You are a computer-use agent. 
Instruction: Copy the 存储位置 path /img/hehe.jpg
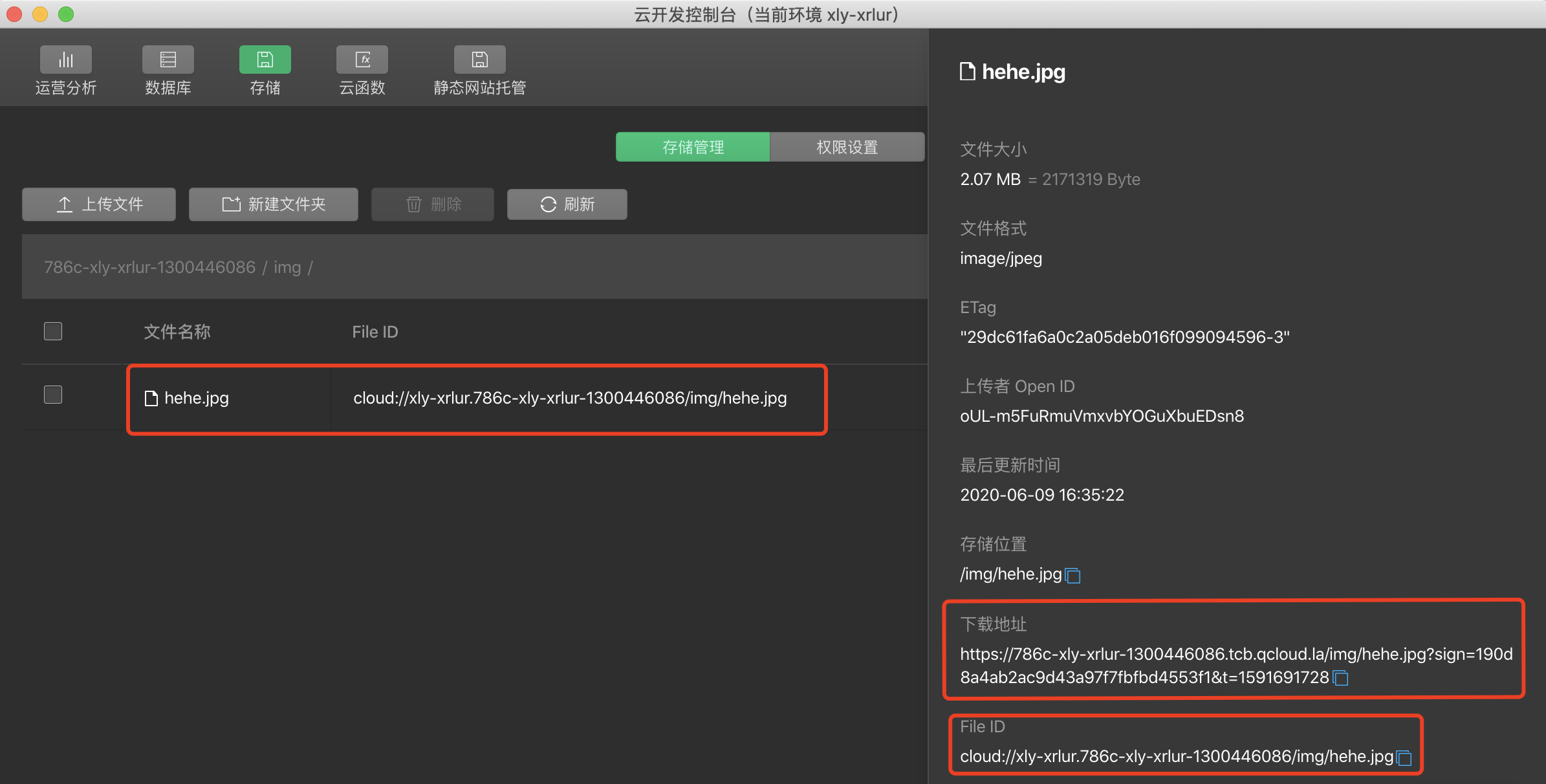coord(1072,575)
